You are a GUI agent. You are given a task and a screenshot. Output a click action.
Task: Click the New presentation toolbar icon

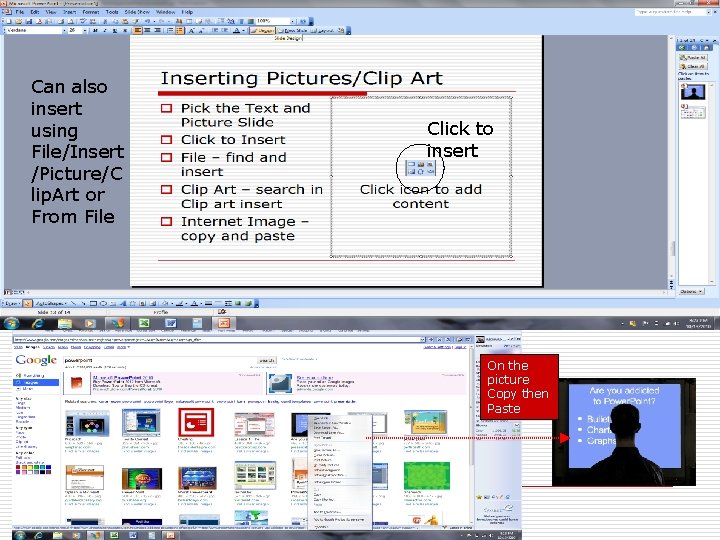click(x=9, y=21)
